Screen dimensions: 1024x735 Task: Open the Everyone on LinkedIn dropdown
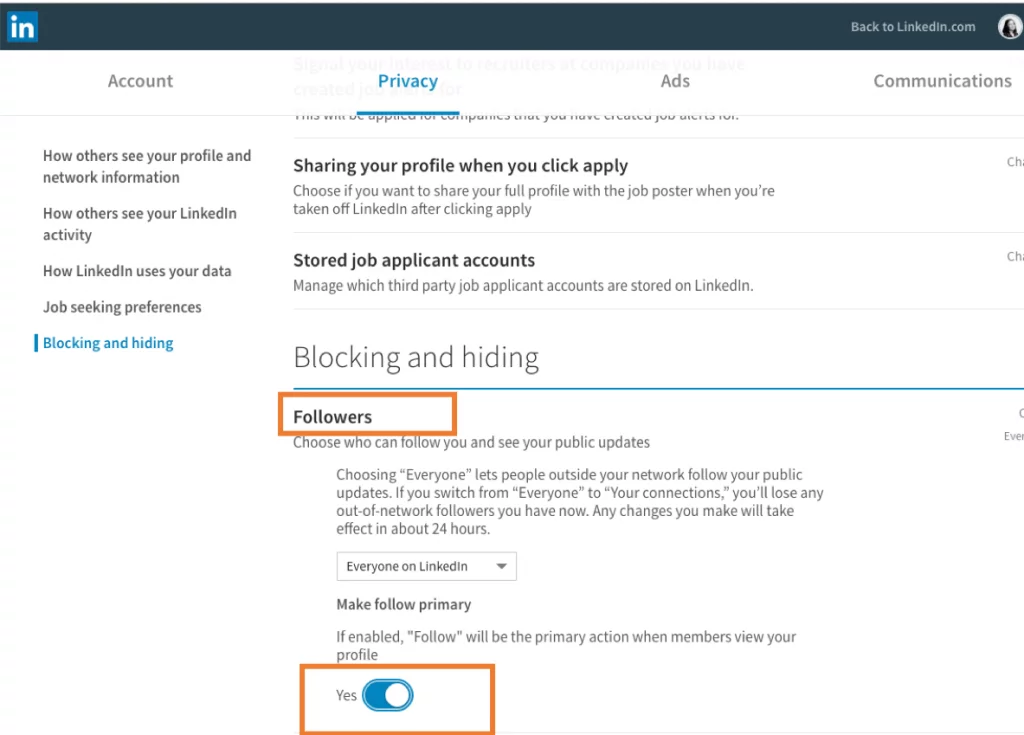(426, 566)
